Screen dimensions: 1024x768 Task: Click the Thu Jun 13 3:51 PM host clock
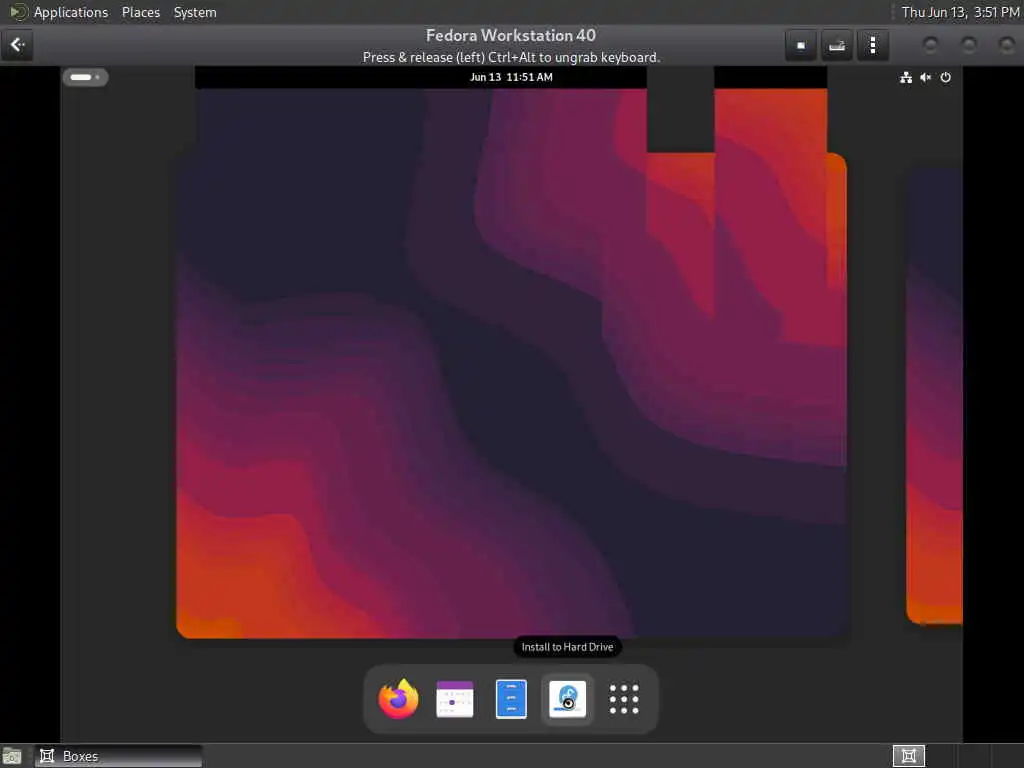tap(960, 12)
